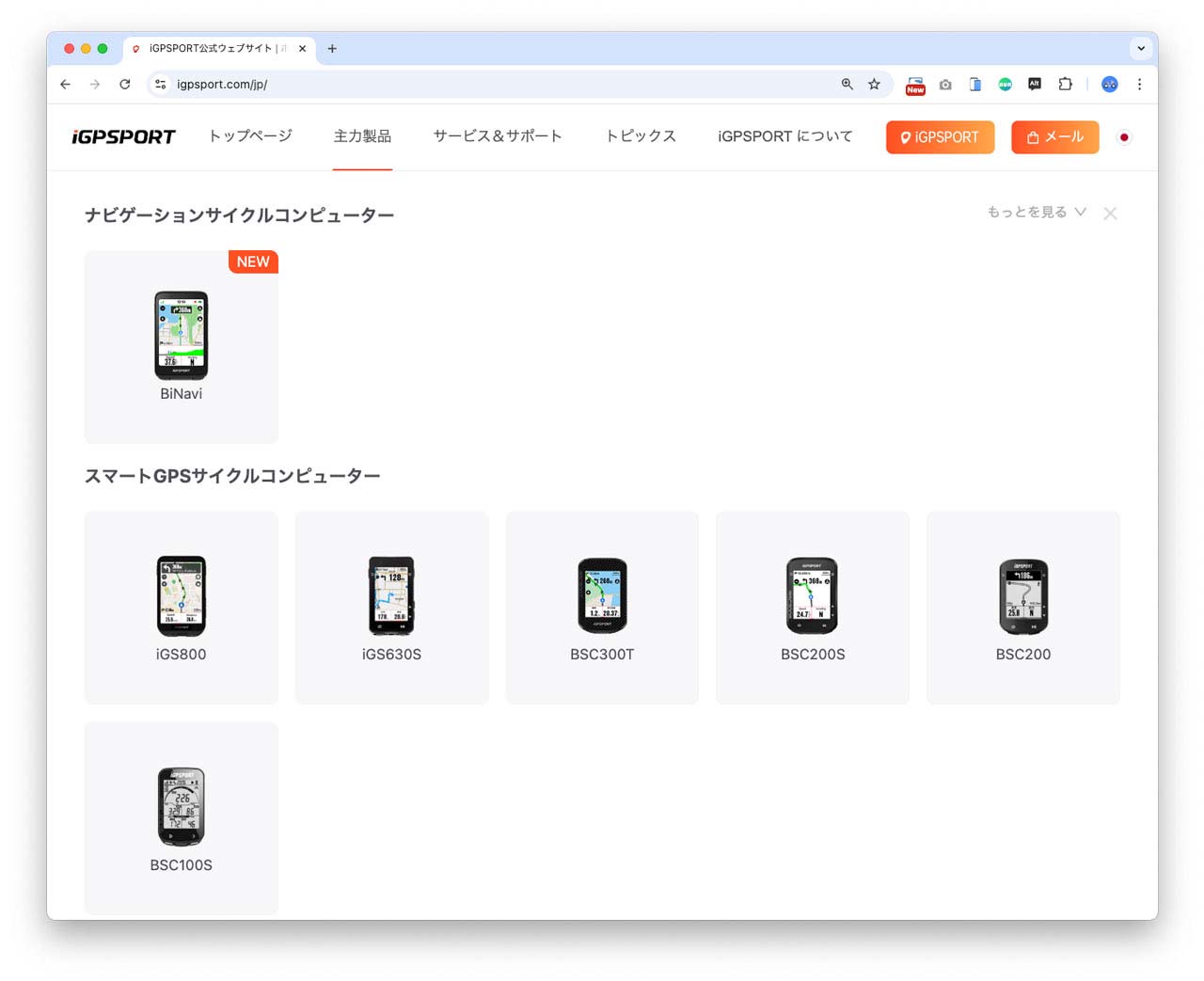
Task: Open the Chrome profile avatar
Action: point(1110,84)
